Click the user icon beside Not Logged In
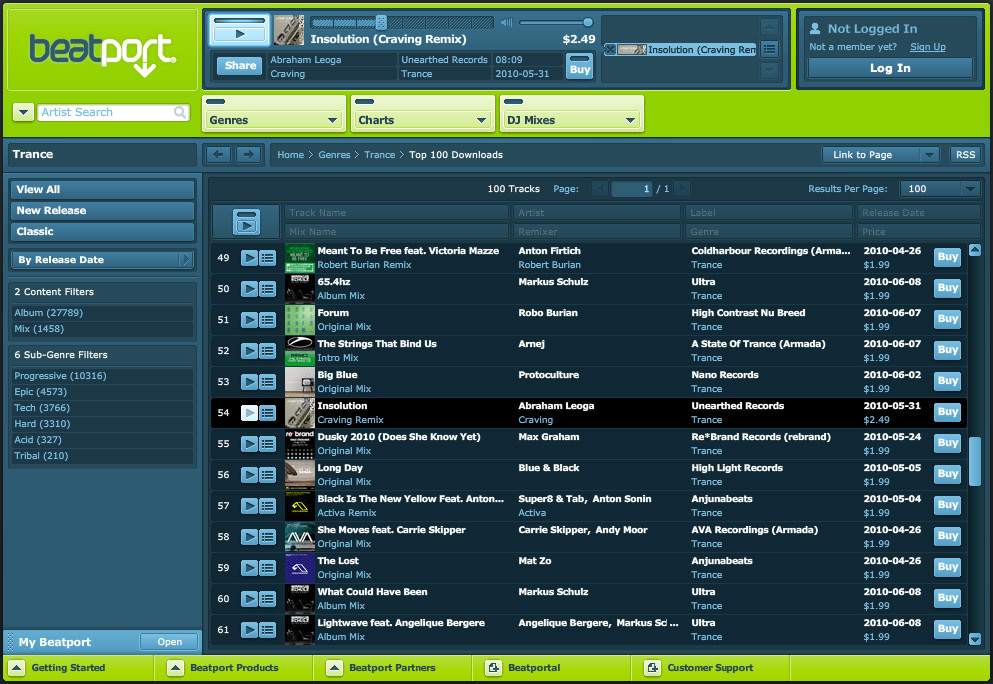 coord(815,28)
